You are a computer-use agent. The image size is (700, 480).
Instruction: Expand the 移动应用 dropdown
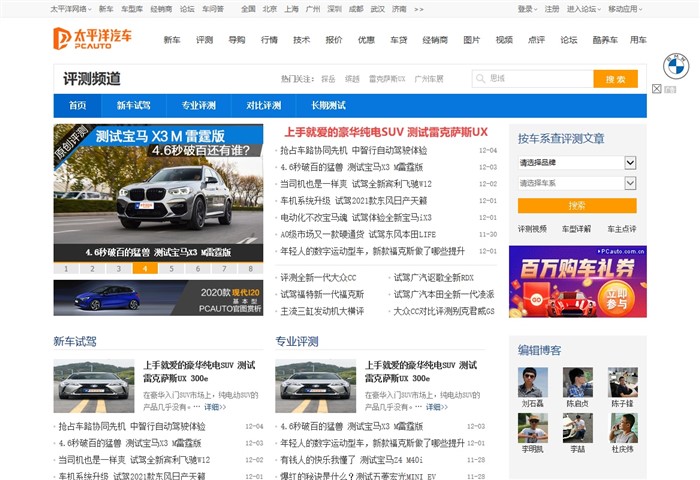(625, 9)
